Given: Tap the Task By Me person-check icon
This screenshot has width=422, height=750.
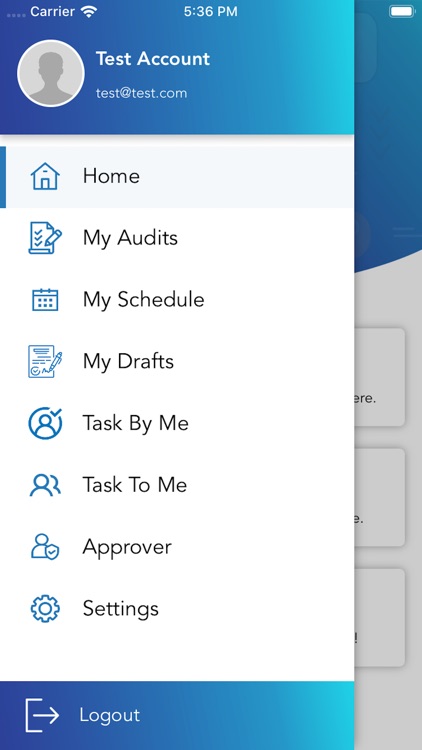Looking at the screenshot, I should pyautogui.click(x=45, y=423).
